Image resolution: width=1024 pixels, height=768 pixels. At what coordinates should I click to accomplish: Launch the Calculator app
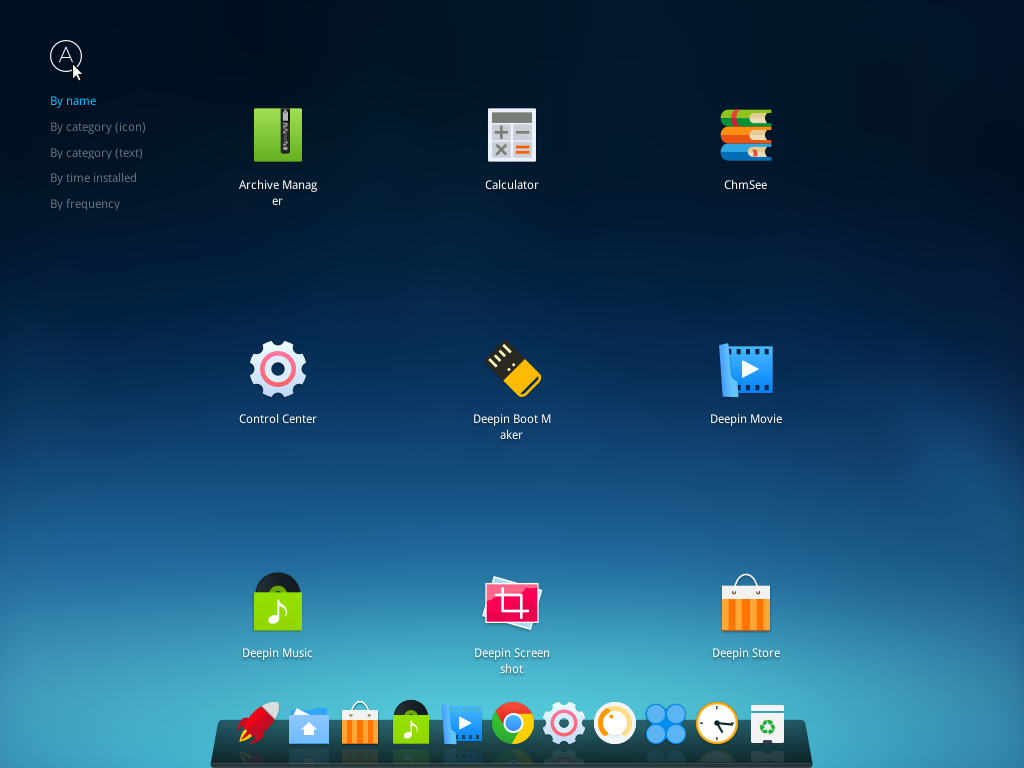[x=512, y=135]
